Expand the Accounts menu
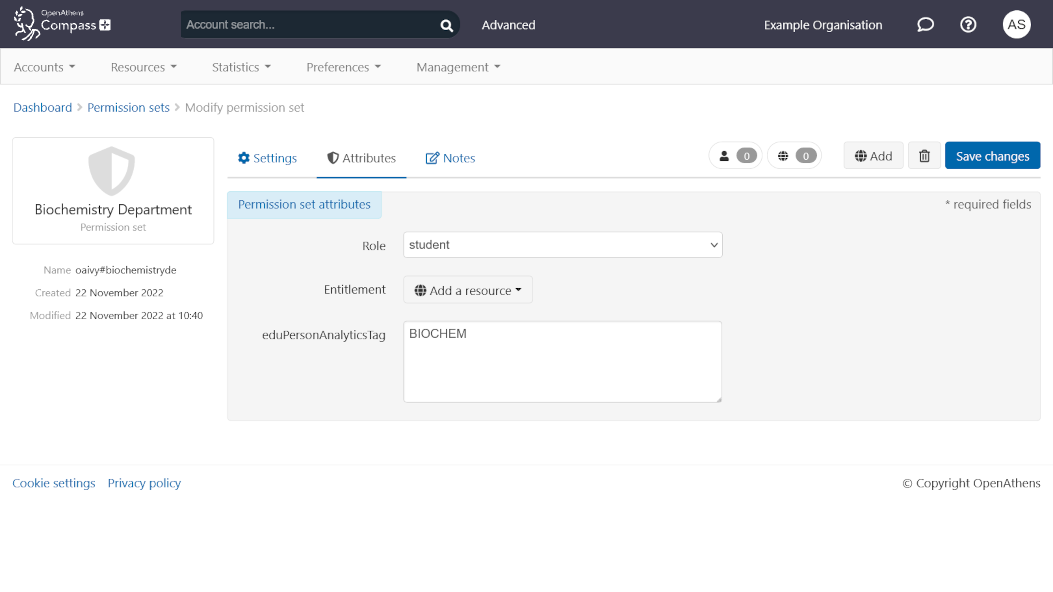1053x592 pixels. (44, 67)
